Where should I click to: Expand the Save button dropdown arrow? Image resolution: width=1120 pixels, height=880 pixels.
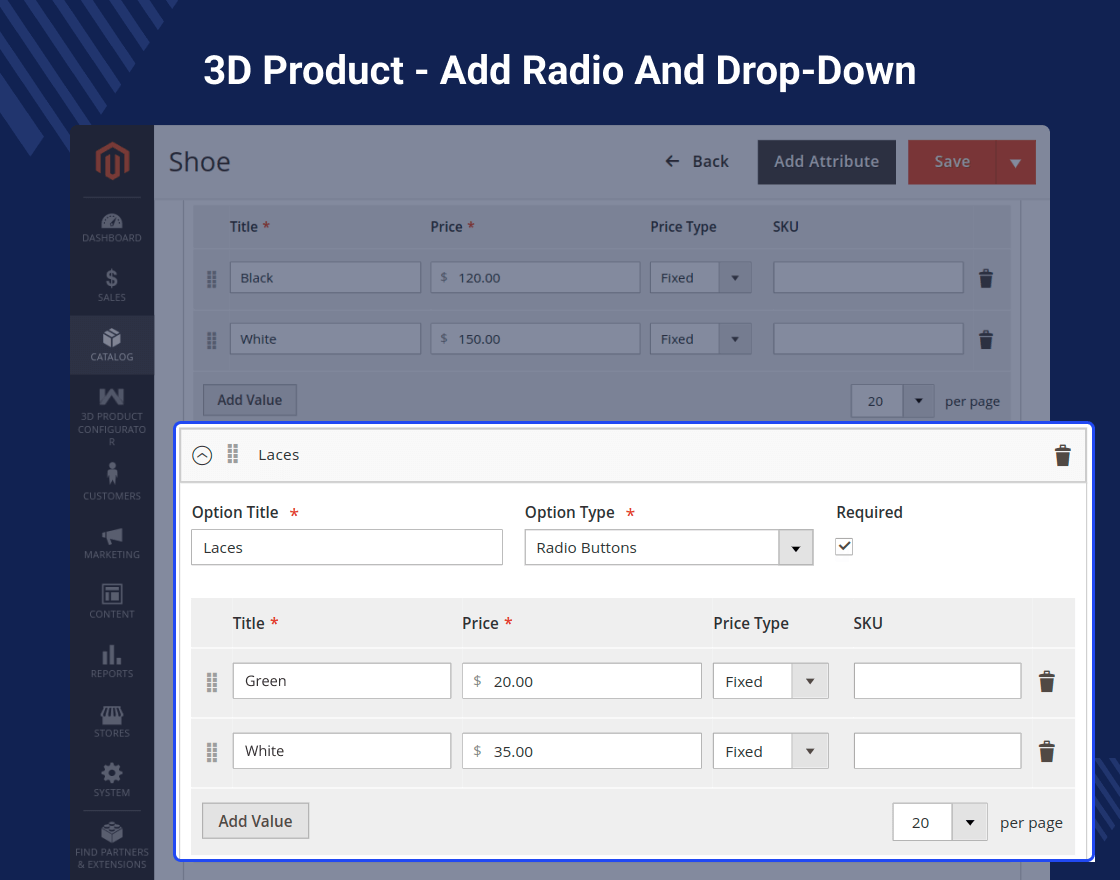click(x=1015, y=163)
